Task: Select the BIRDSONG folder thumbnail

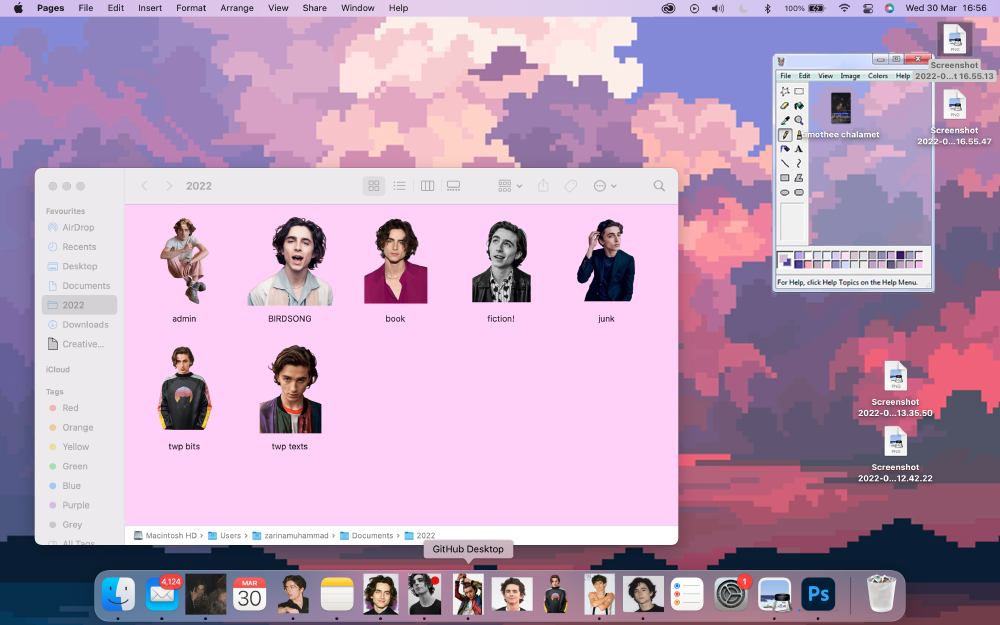Action: click(290, 262)
